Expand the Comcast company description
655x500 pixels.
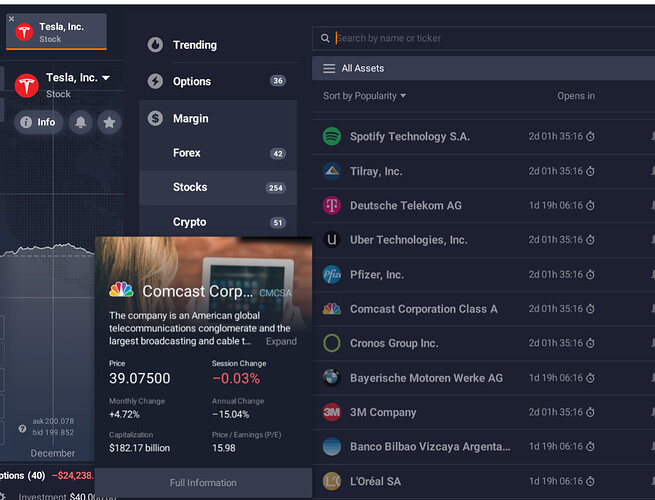point(281,341)
